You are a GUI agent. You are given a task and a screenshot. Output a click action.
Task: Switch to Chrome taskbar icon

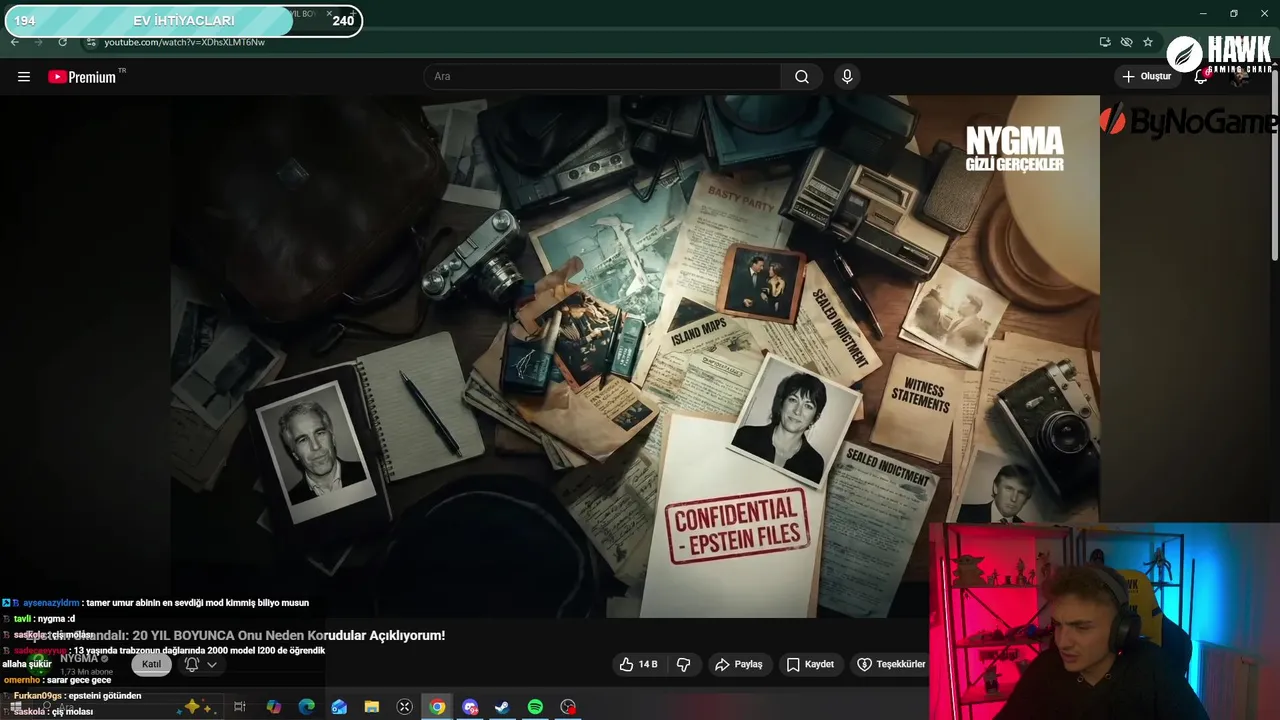pos(437,707)
